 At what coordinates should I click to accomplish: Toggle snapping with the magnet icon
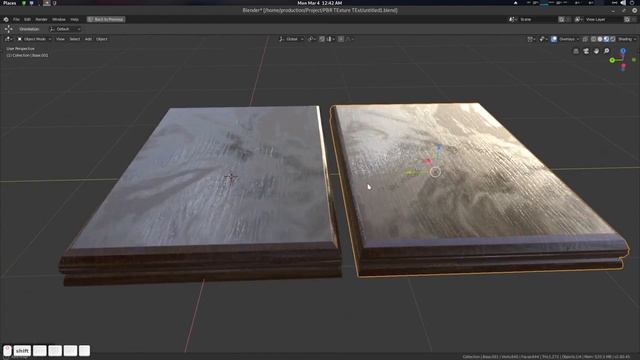[x=322, y=39]
